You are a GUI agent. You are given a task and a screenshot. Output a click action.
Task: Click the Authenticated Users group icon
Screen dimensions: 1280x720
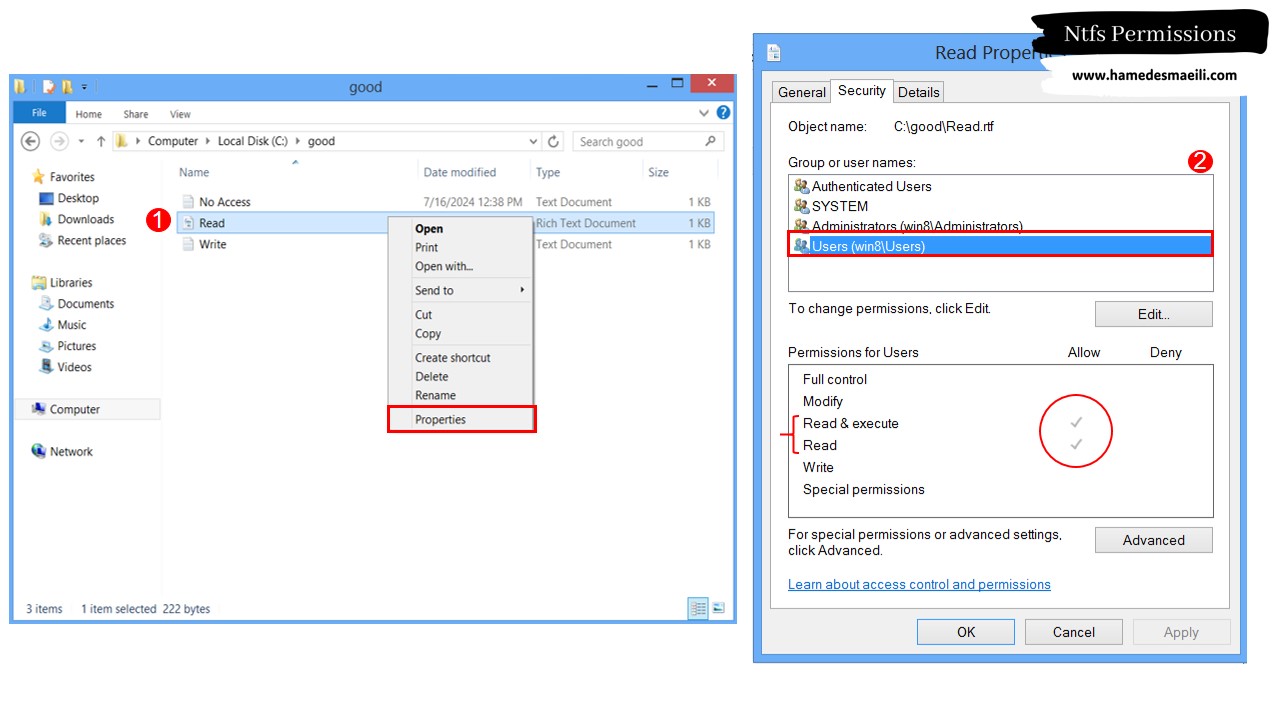(x=801, y=186)
